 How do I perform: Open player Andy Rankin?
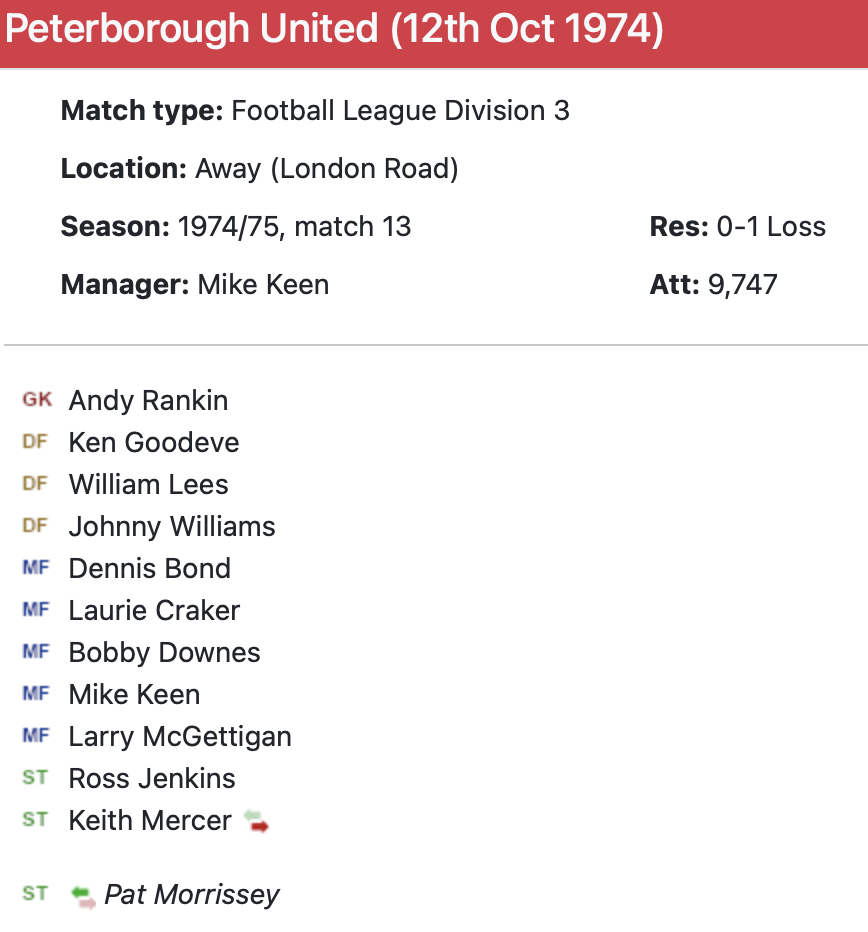pyautogui.click(x=148, y=400)
